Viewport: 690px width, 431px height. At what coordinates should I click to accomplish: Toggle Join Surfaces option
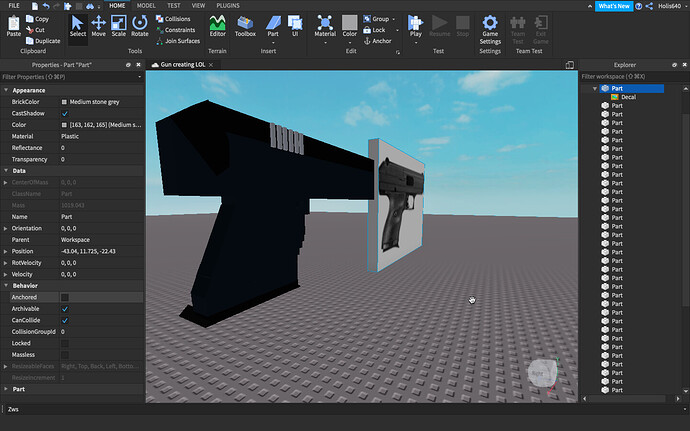point(178,41)
